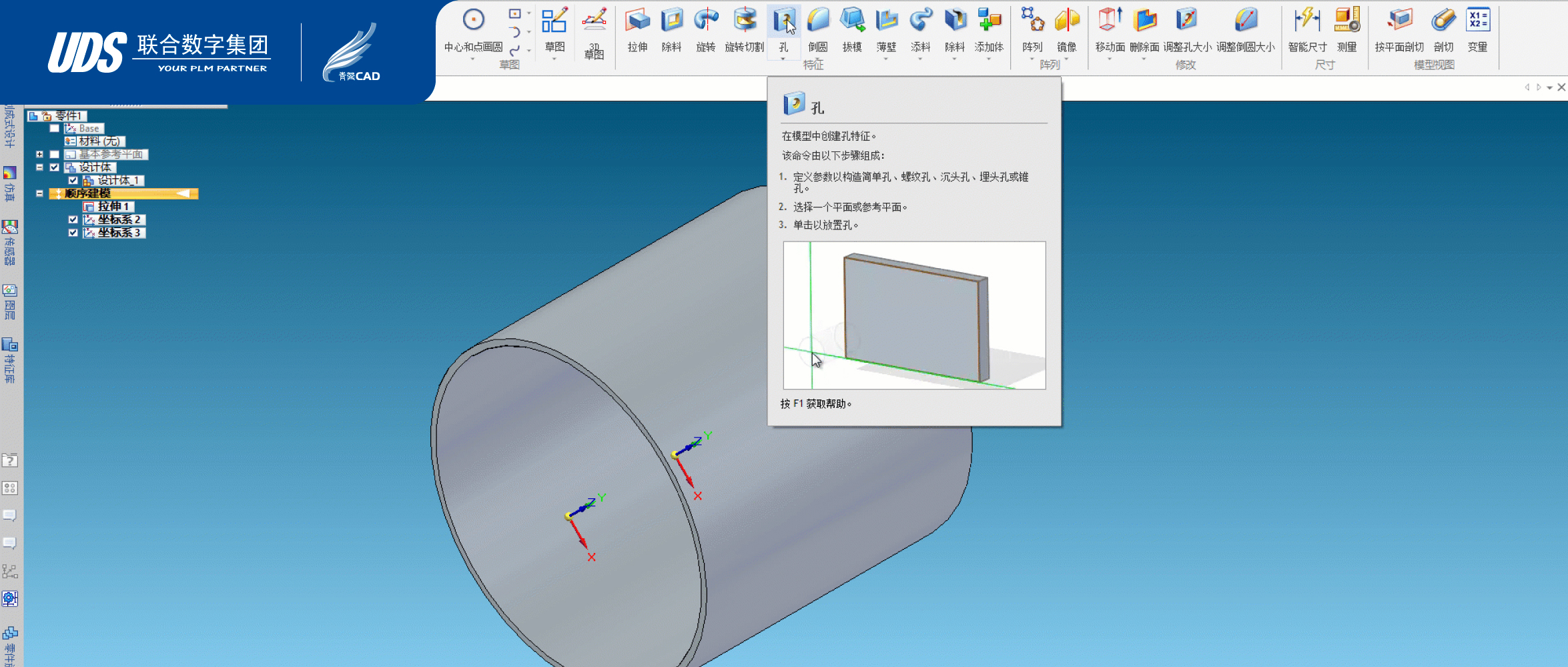Collapse the 设计体 tree node

[39, 167]
